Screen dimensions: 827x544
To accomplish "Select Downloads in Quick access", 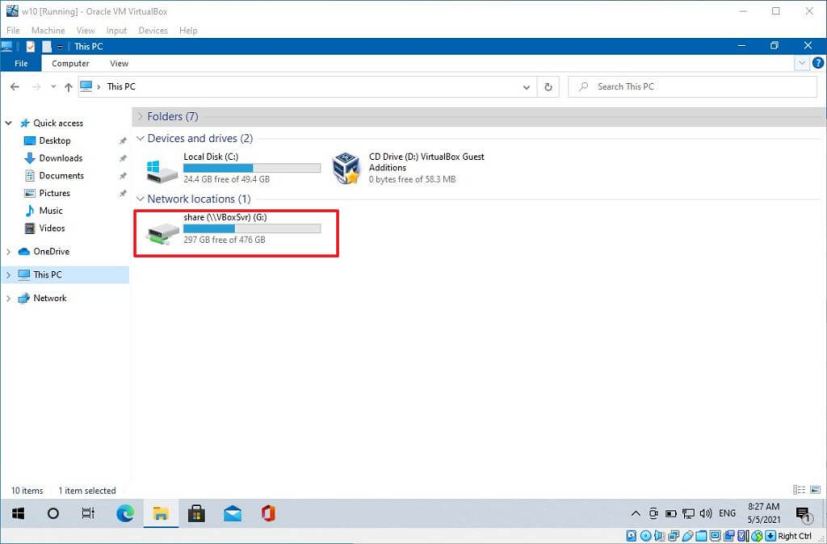I will pyautogui.click(x=61, y=158).
